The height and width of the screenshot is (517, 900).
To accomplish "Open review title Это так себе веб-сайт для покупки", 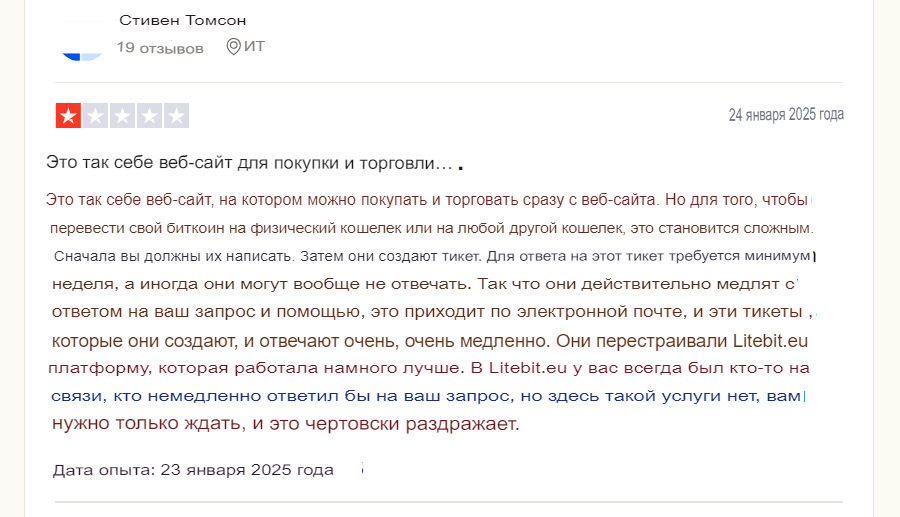I will (x=250, y=163).
